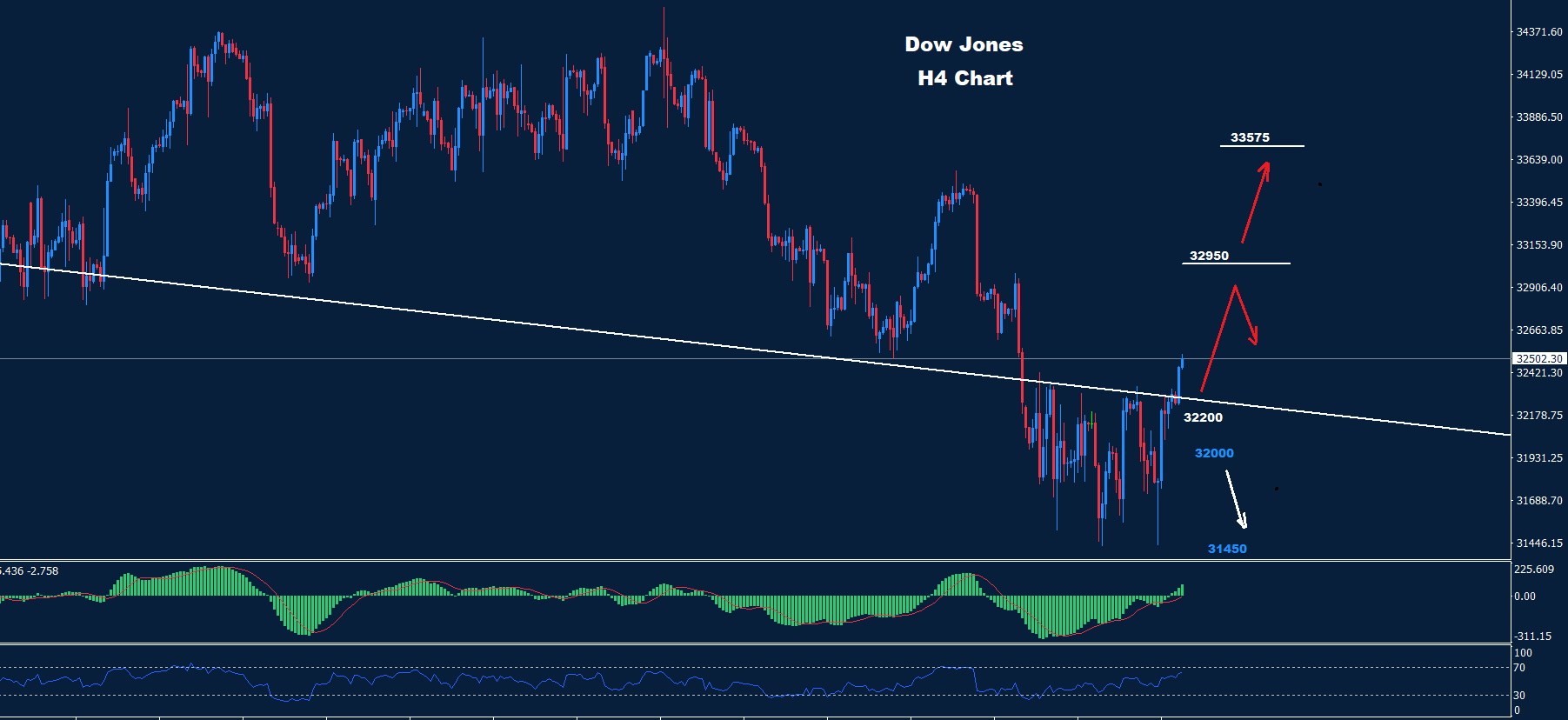The height and width of the screenshot is (720, 1568).
Task: Click the 34371.60 price axis label
Action: click(1538, 32)
